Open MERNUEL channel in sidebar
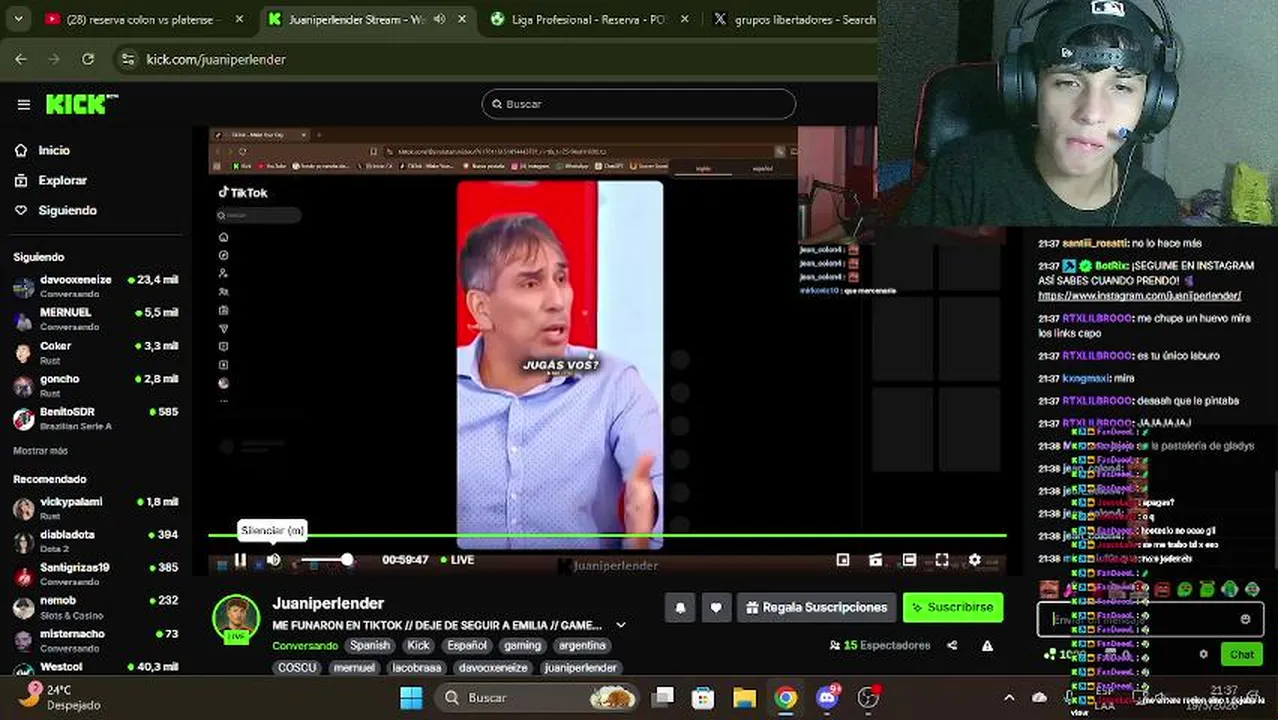Screen dimensions: 1278x720 coord(96,319)
